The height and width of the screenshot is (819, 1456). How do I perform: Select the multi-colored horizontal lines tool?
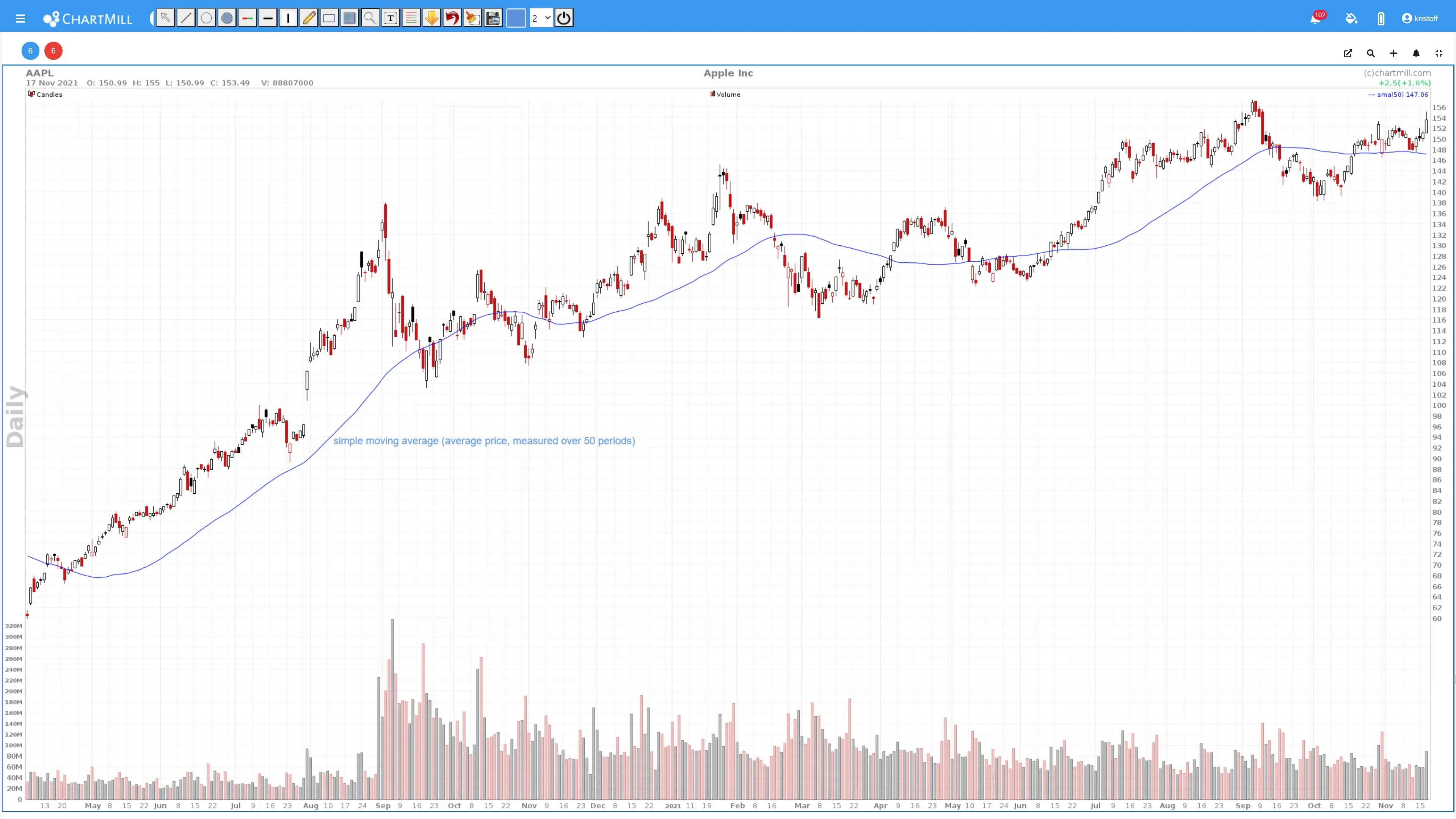tap(411, 18)
